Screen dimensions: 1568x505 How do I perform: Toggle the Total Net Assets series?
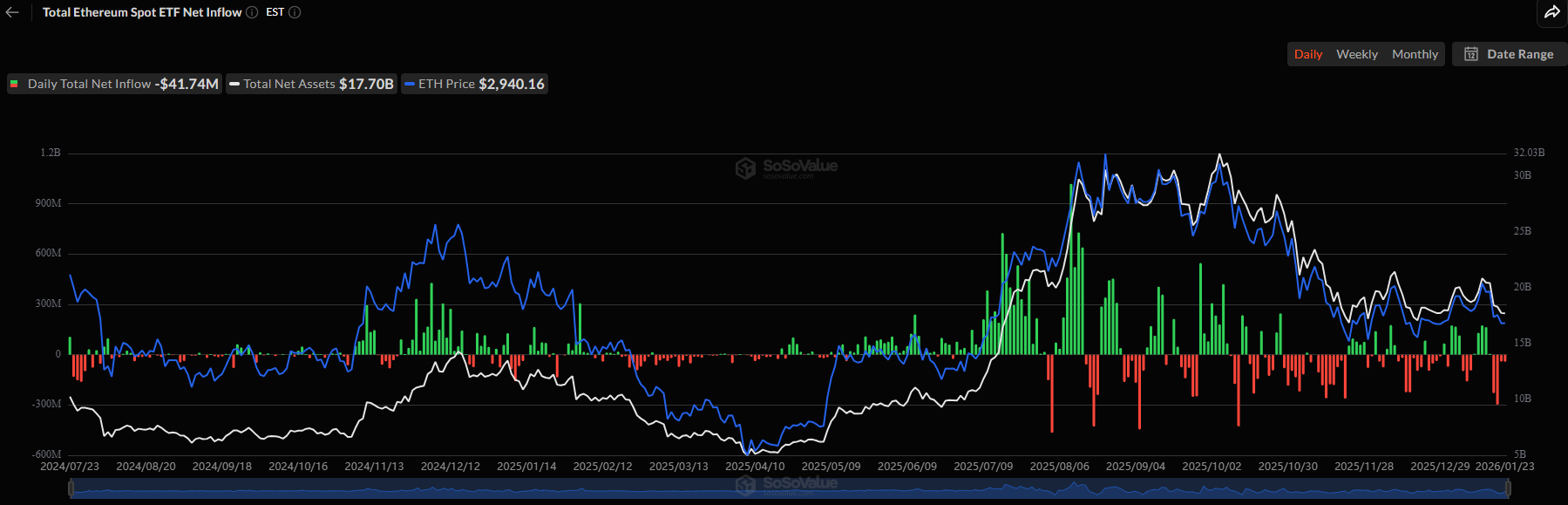pyautogui.click(x=311, y=84)
